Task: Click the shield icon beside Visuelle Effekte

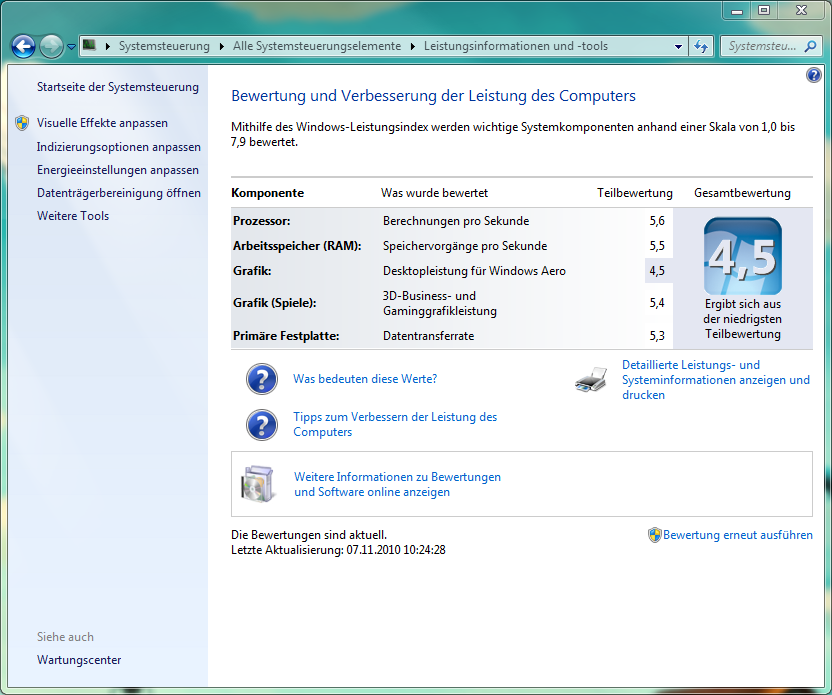Action: (x=22, y=123)
